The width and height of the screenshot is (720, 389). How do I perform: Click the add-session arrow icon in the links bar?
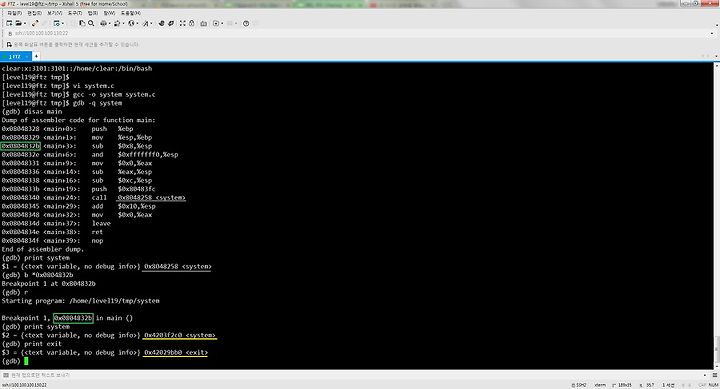coord(9,45)
